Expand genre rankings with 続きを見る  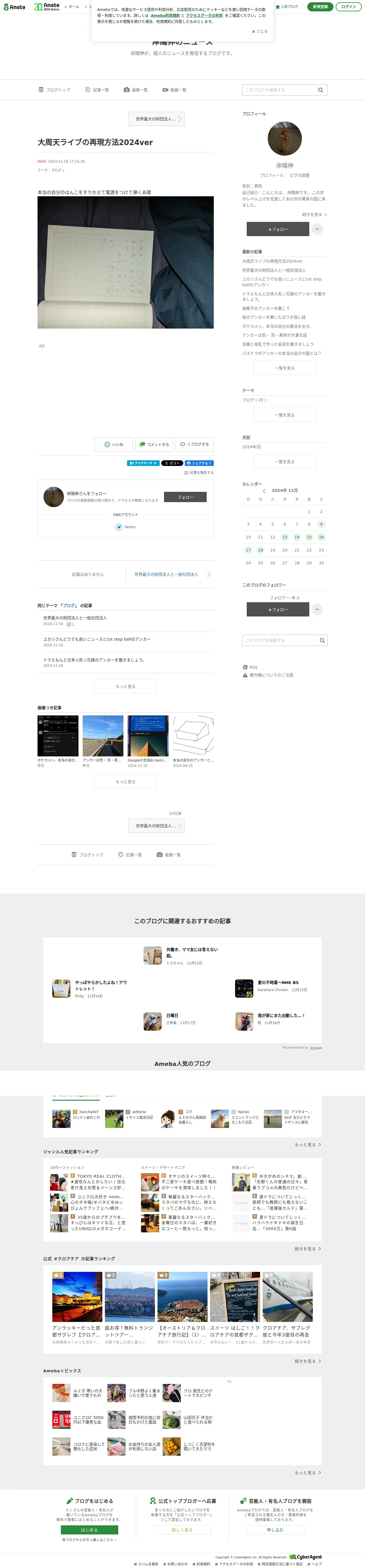[308, 1249]
